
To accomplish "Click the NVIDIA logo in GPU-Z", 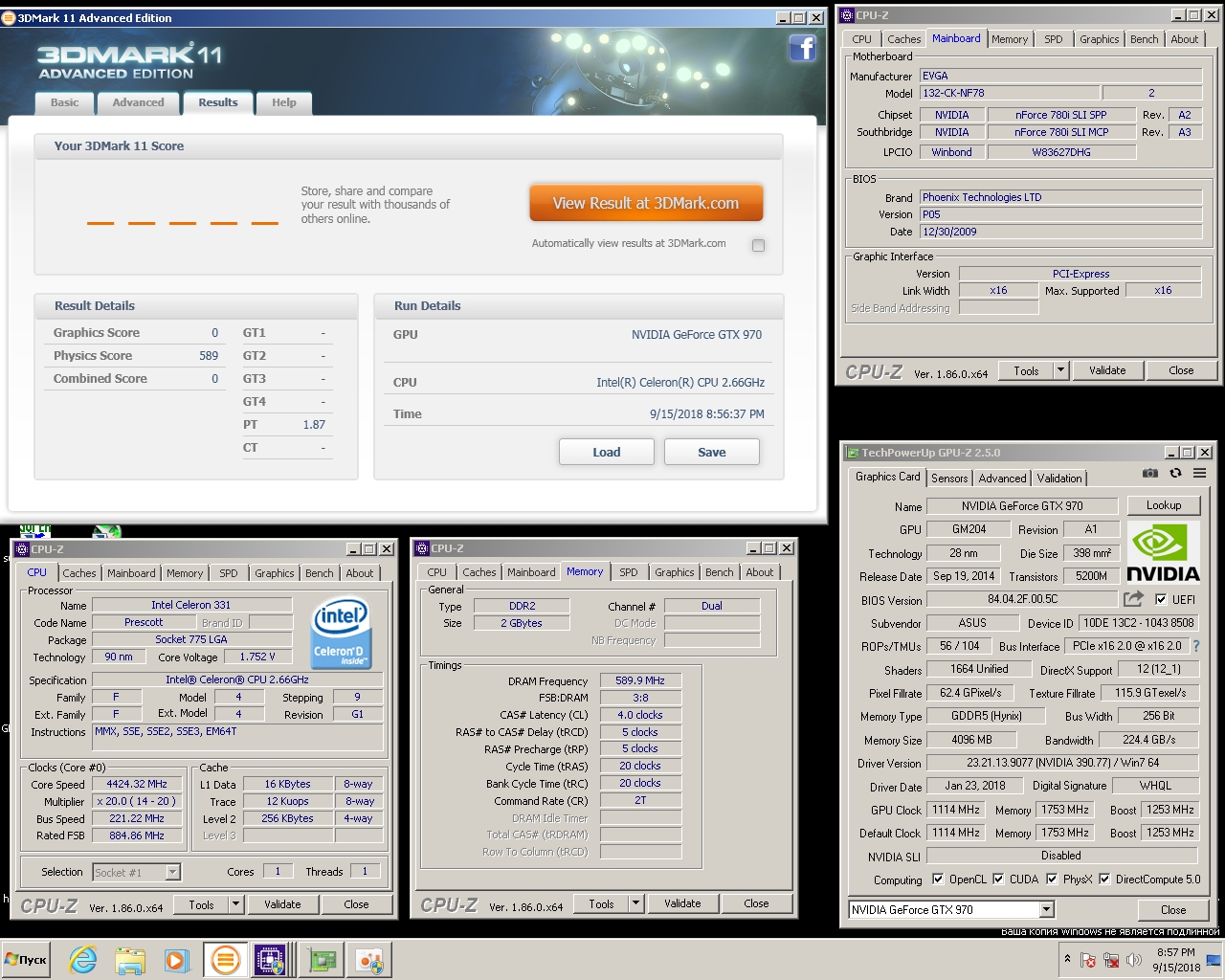I will tap(1162, 553).
